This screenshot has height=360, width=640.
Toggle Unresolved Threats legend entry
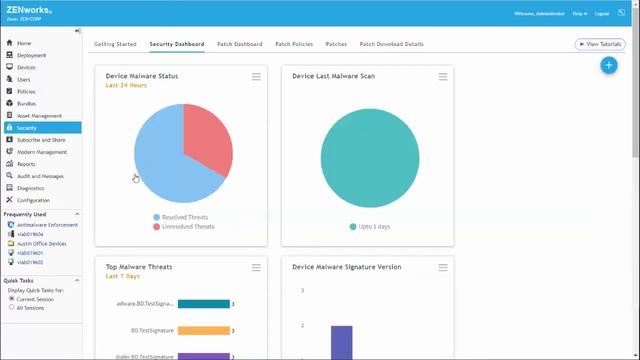(x=184, y=227)
